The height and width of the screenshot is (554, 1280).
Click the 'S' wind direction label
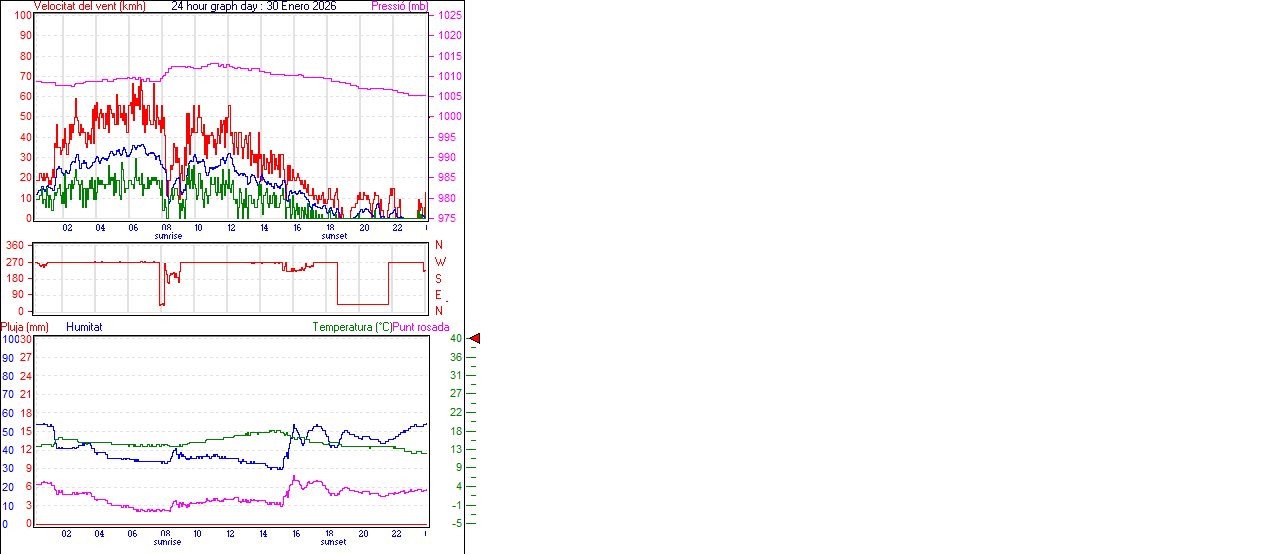(439, 279)
